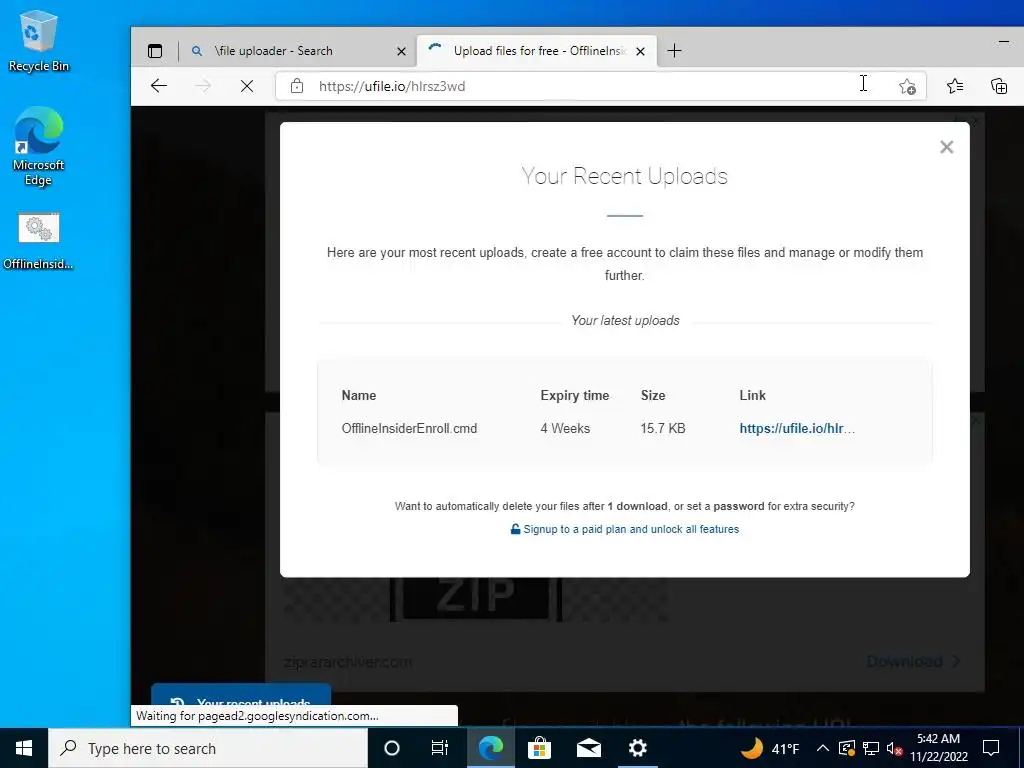
Task: Open Cortana from the taskbar
Action: (x=392, y=748)
